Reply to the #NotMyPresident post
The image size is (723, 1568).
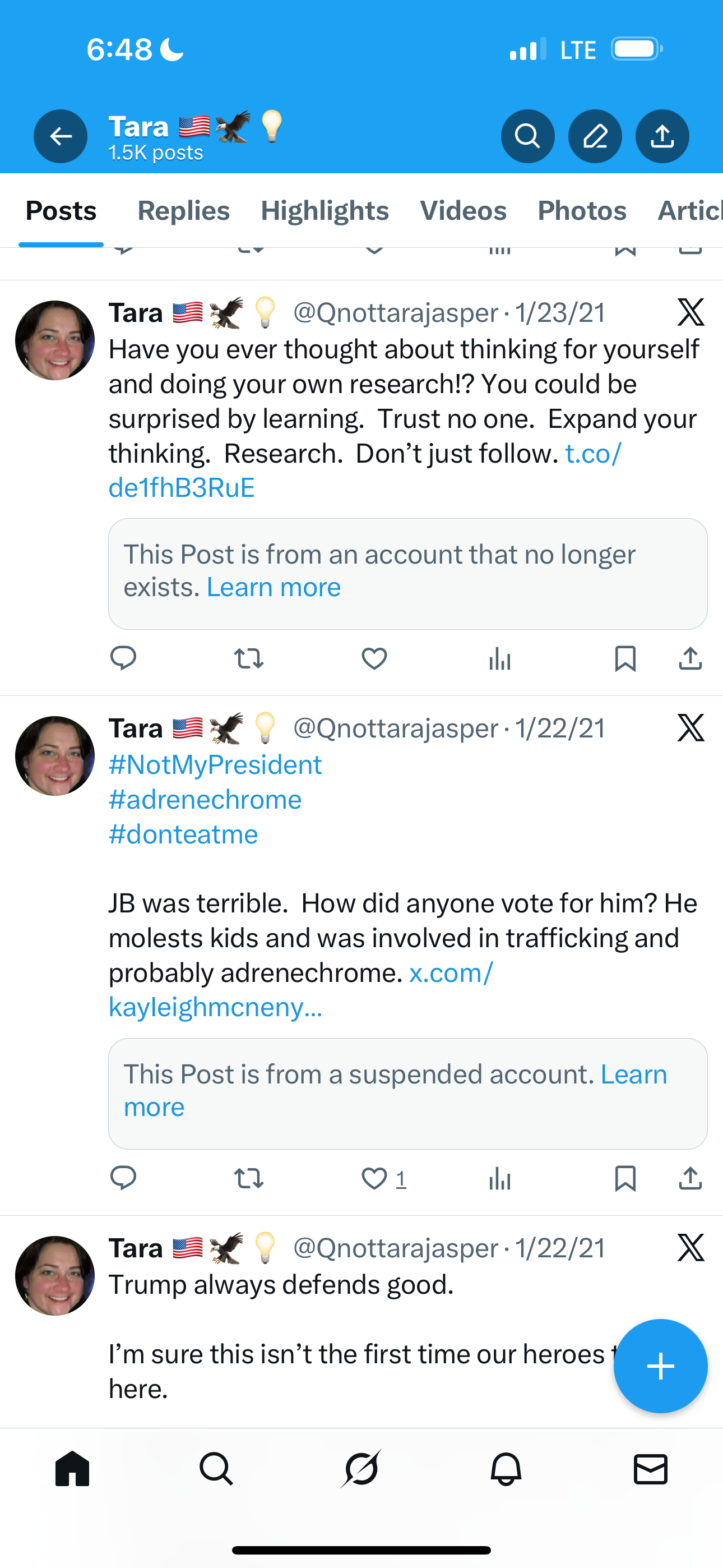pyautogui.click(x=123, y=1179)
